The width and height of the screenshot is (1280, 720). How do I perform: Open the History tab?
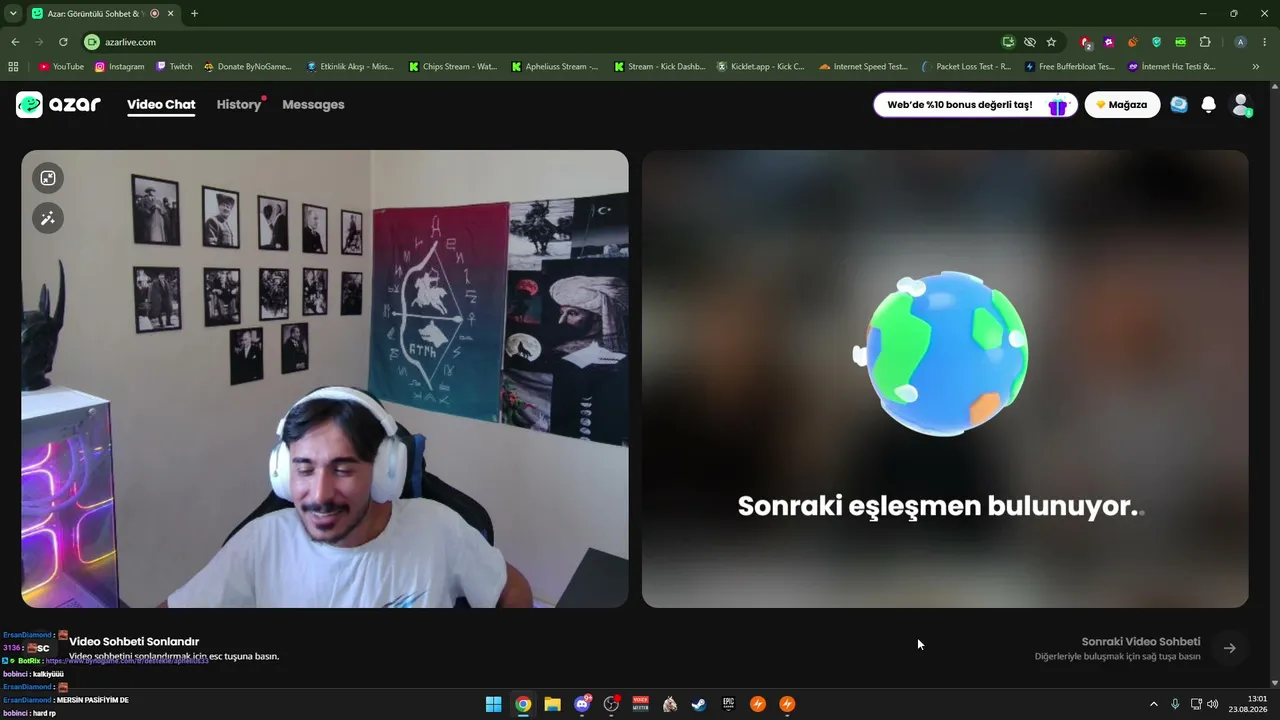239,105
